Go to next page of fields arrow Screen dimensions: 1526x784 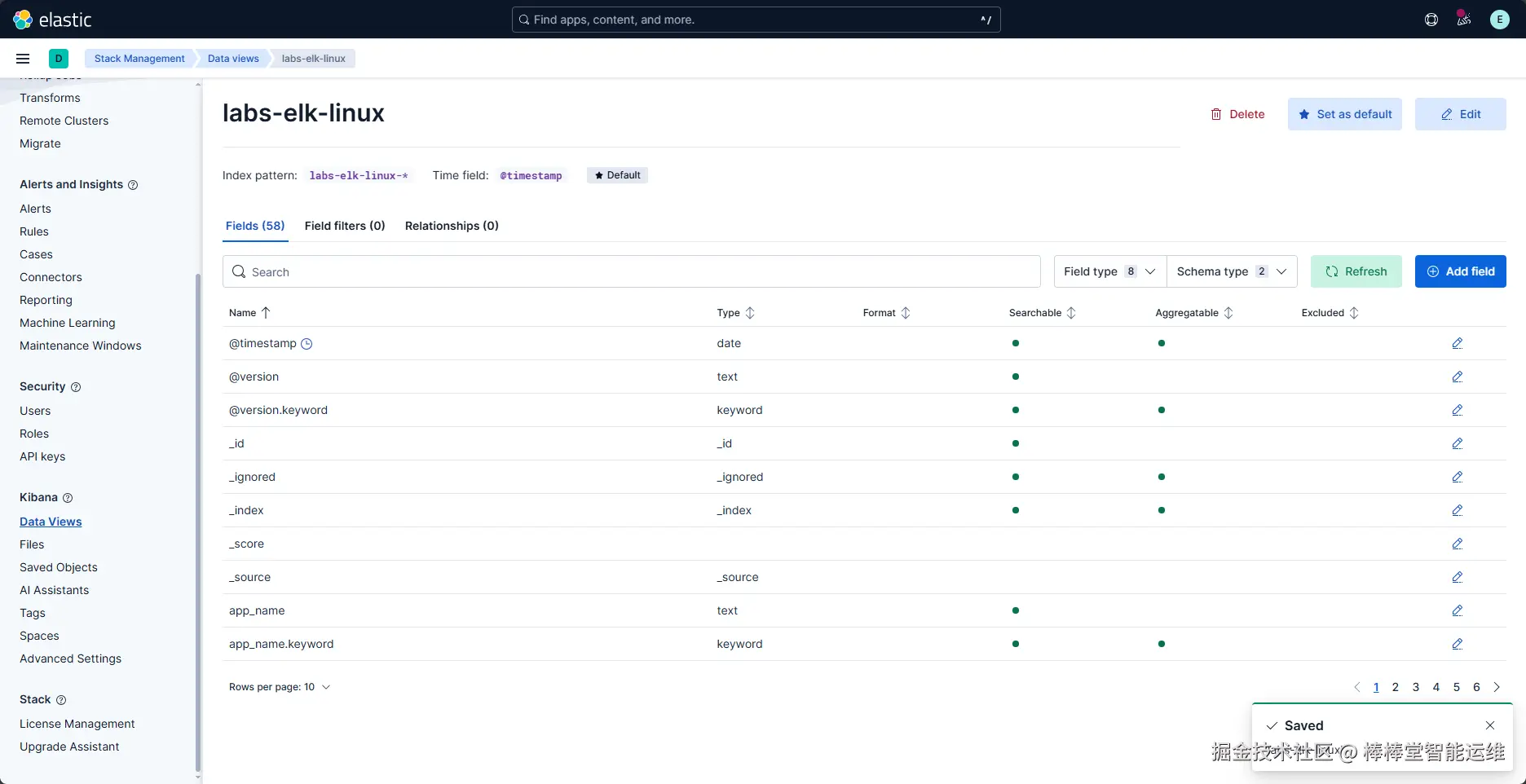1497,687
